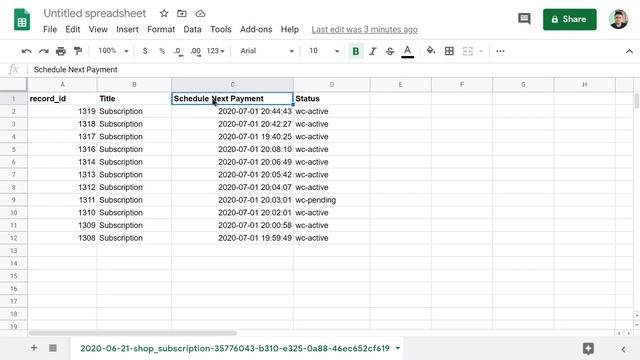
Task: Undo the last action
Action: [x=27, y=51]
